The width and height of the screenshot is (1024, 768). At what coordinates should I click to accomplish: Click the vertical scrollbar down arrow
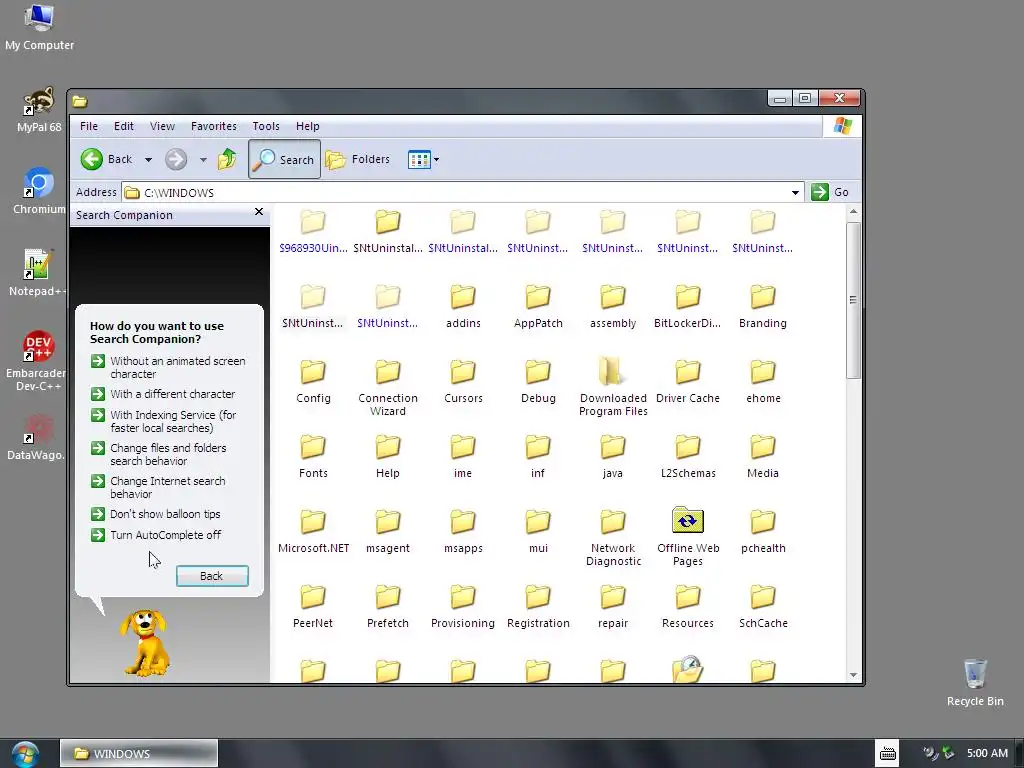pos(854,675)
